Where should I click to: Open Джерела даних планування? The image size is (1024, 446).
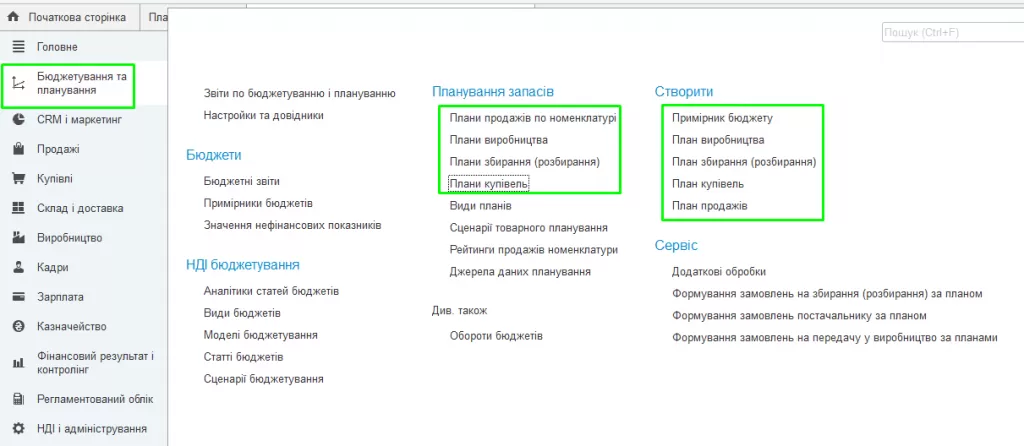pos(520,272)
